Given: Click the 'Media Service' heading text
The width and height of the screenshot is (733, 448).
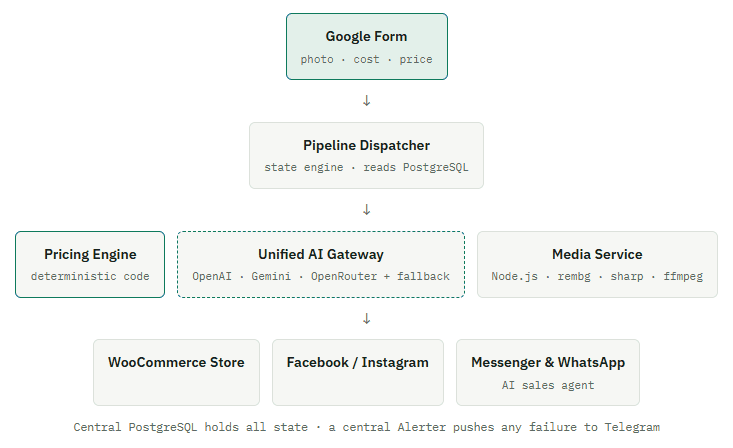Looking at the screenshot, I should click(x=597, y=254).
